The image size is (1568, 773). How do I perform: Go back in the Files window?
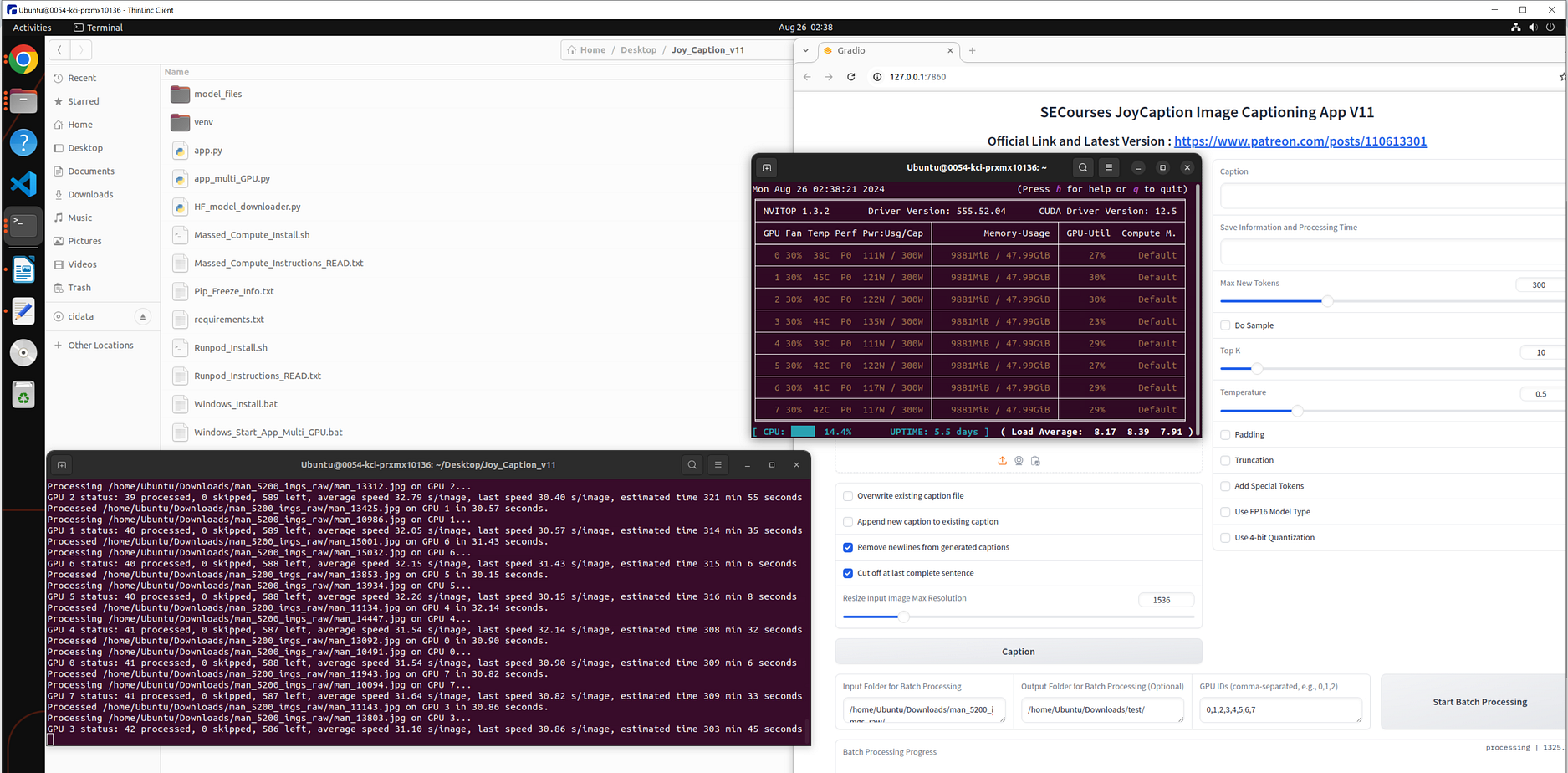click(x=59, y=50)
